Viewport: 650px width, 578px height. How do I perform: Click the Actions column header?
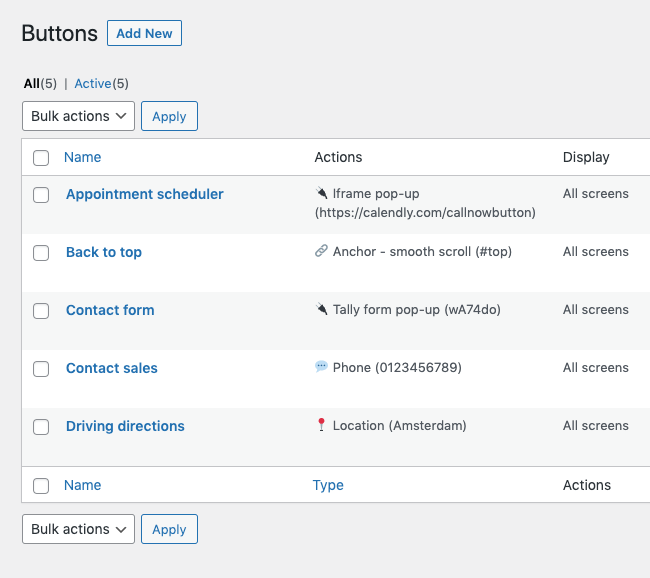point(338,157)
